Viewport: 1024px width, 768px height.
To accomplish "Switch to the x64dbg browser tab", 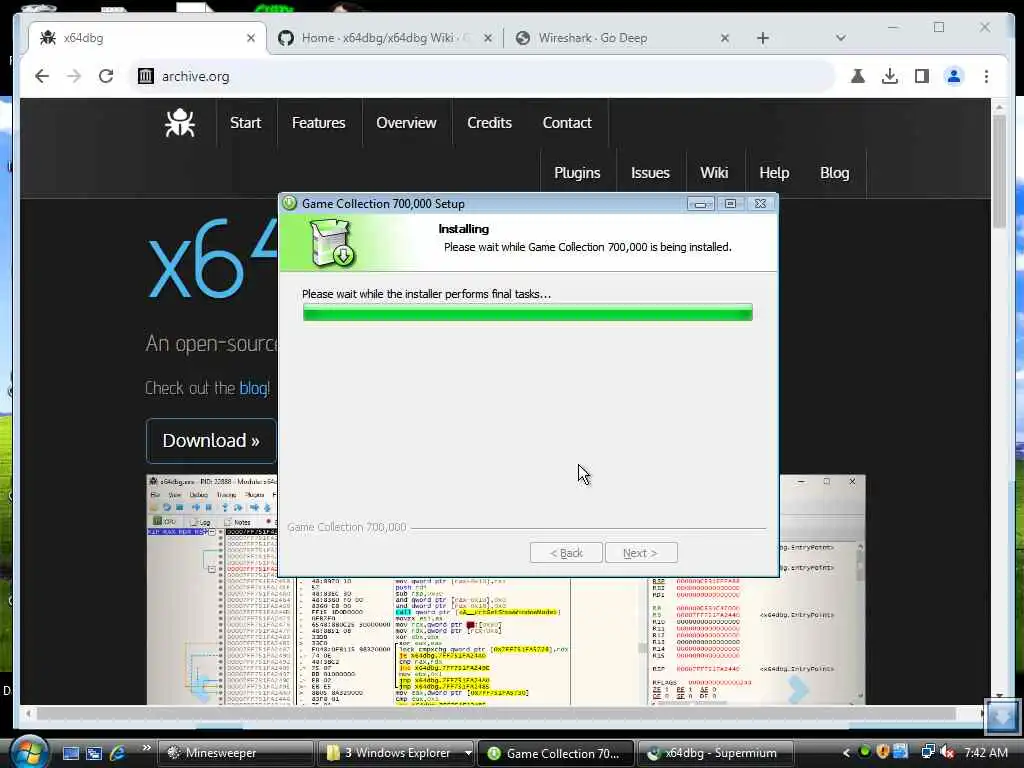I will point(147,38).
